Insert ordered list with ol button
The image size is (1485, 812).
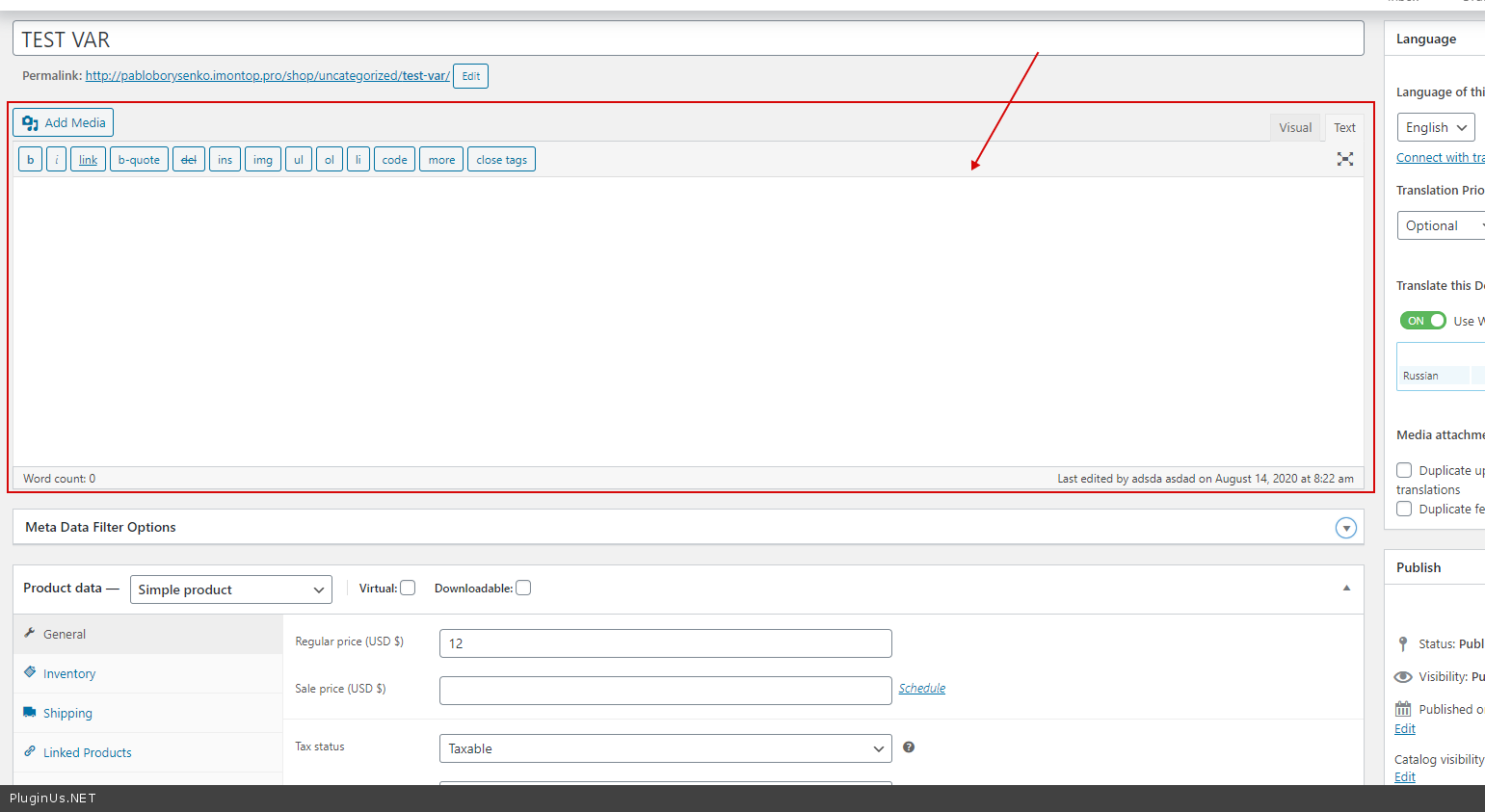[x=330, y=159]
